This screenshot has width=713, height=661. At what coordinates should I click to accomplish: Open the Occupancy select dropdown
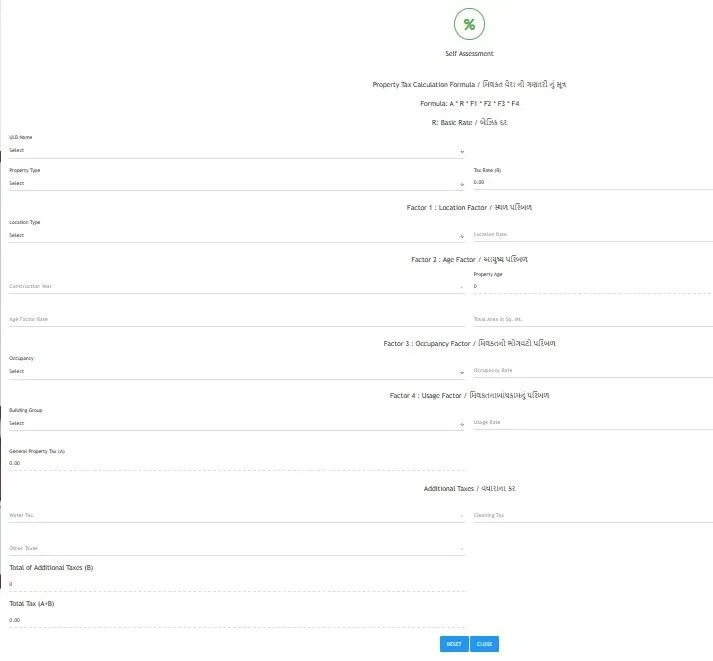[x=236, y=371]
